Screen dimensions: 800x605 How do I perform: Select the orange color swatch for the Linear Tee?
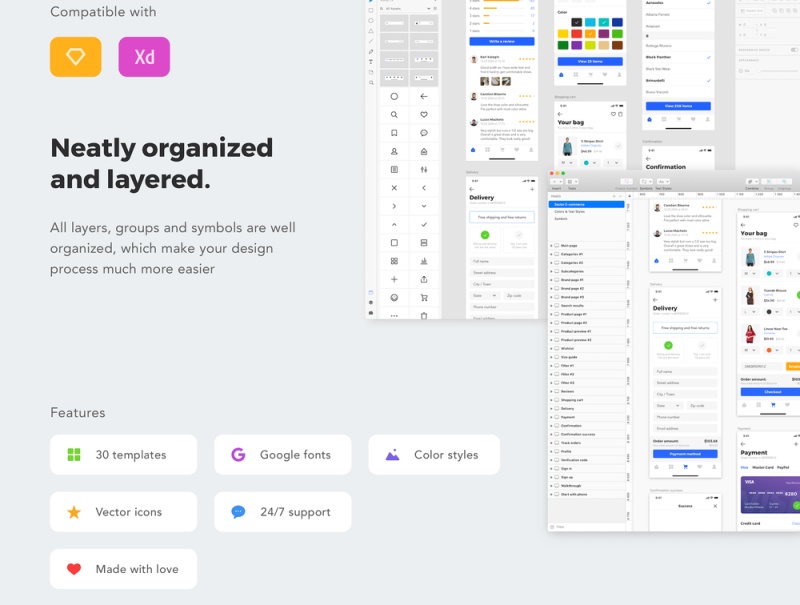pos(769,350)
